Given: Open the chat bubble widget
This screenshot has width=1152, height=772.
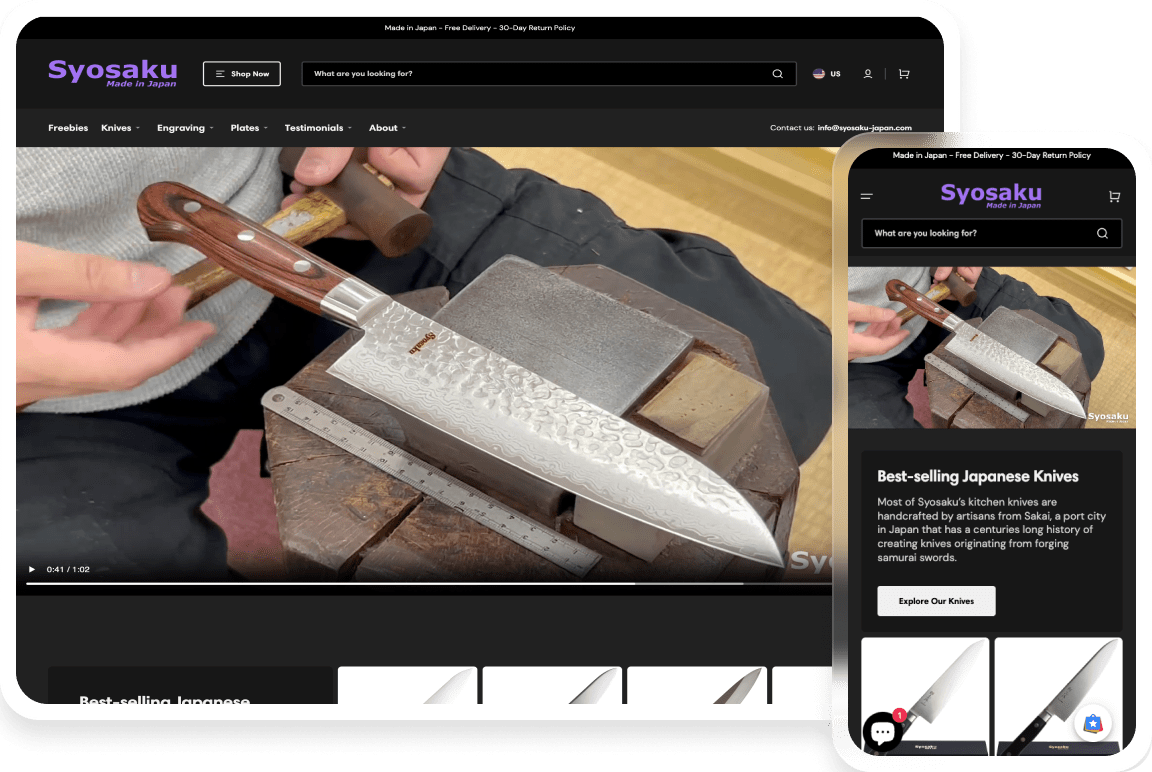Looking at the screenshot, I should coord(883,732).
